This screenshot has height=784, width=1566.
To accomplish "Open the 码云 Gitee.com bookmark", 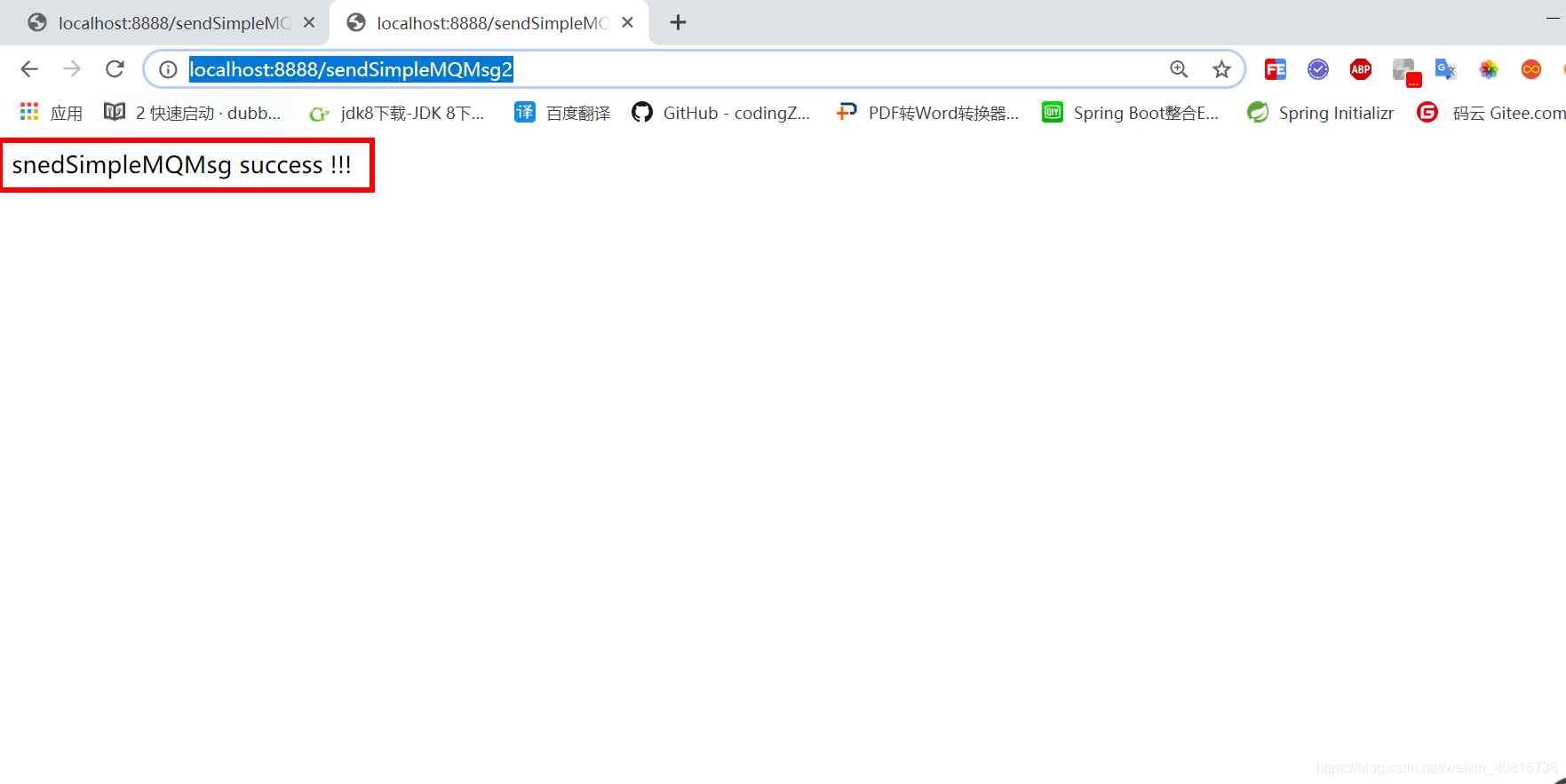I will coord(1491,113).
